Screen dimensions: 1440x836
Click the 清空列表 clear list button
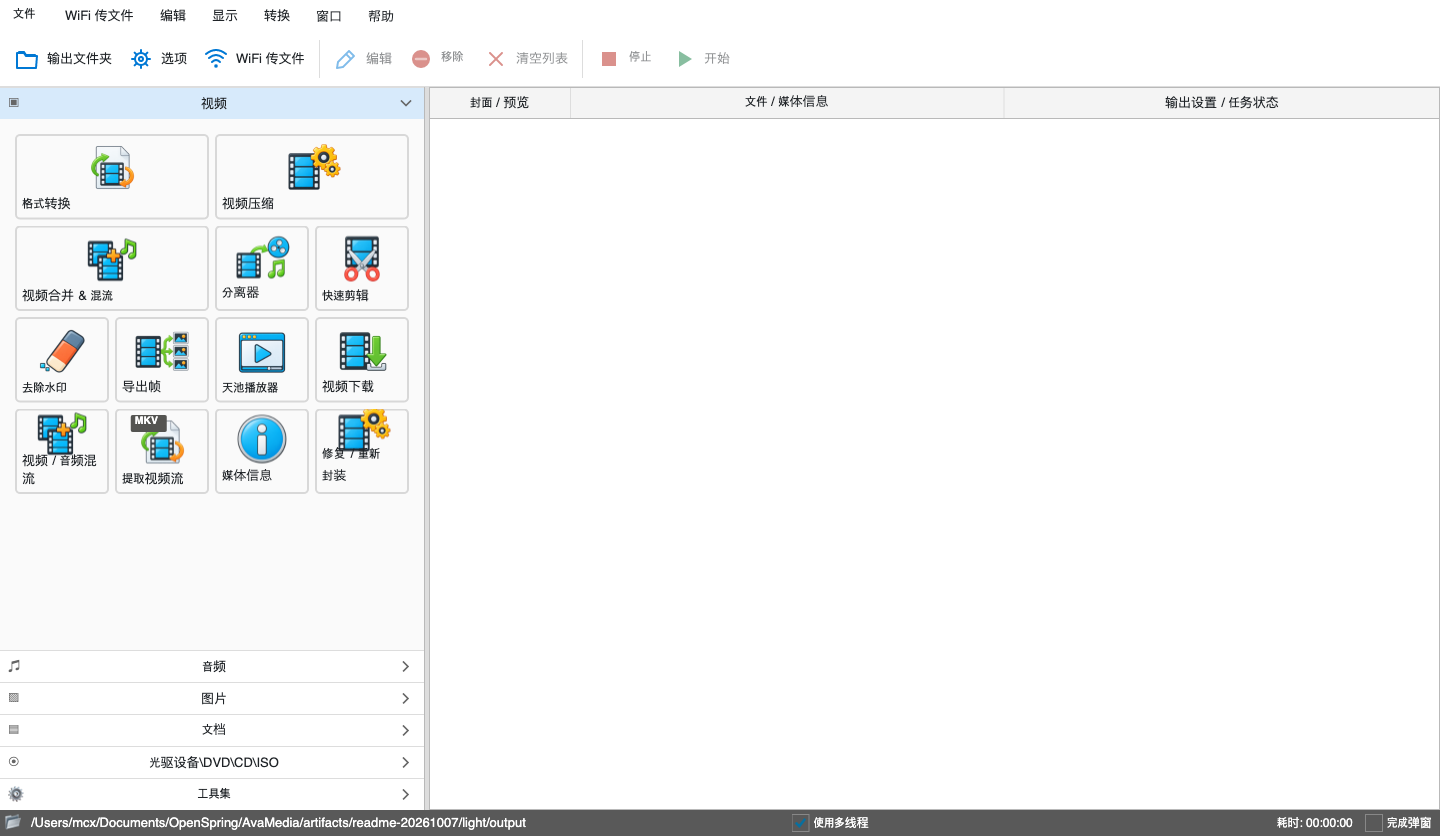[527, 59]
